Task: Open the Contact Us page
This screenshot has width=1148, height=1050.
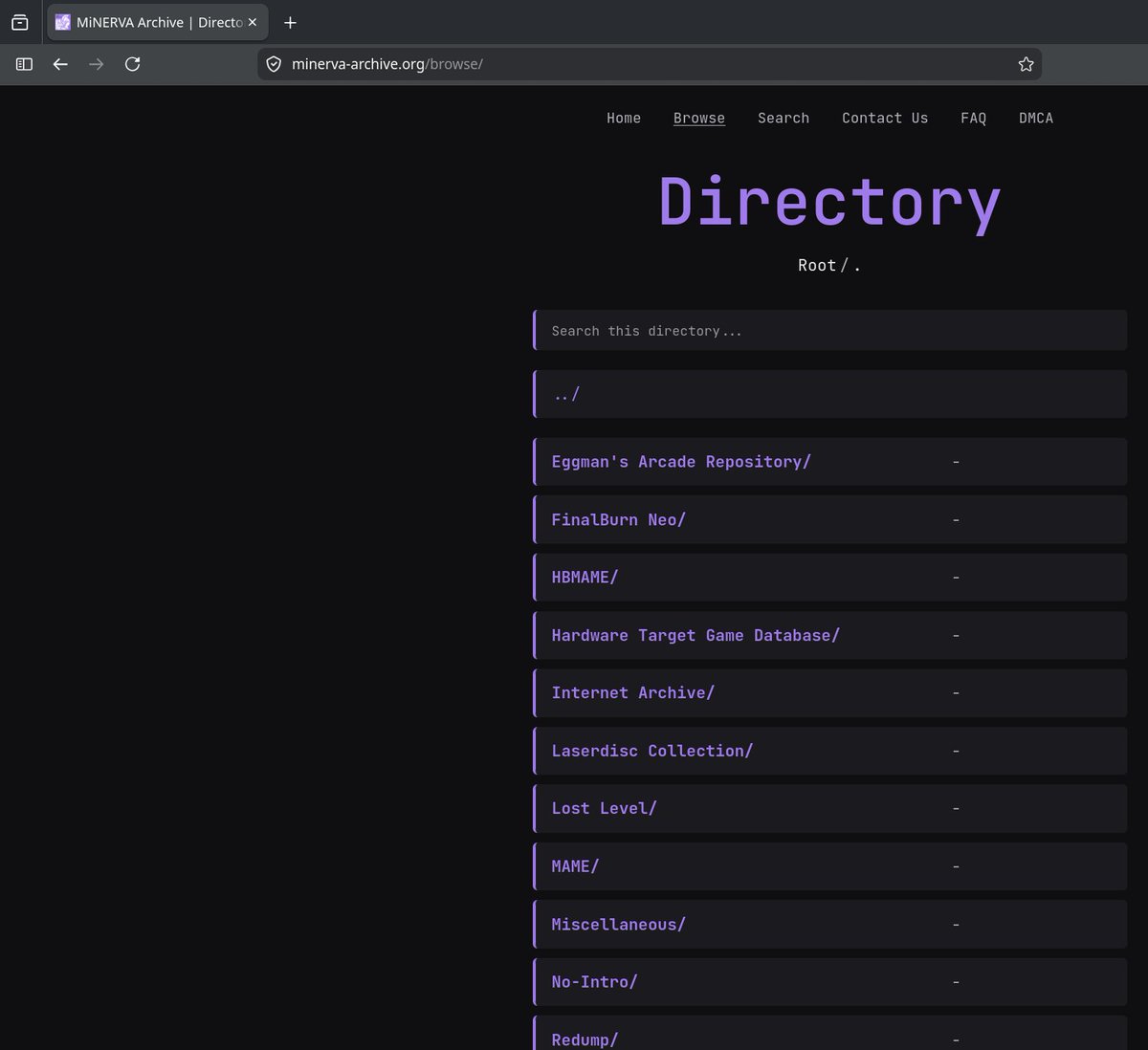Action: pos(885,118)
